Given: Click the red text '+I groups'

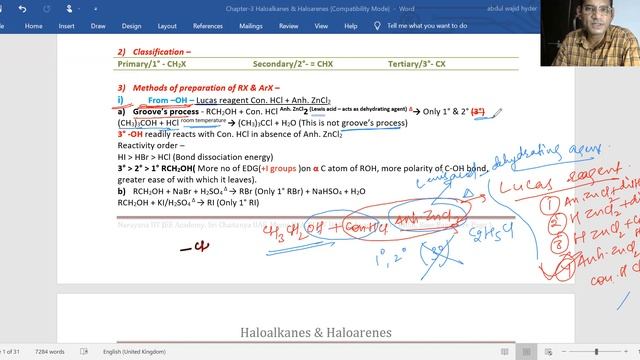Looking at the screenshot, I should click(278, 169).
